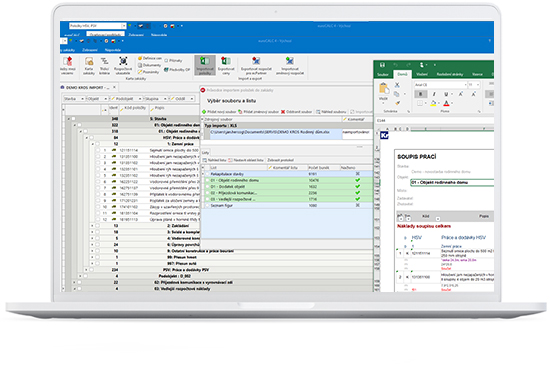Click Přidat změnový soubor button
Image resolution: width=550 pixels, height=382 pixels.
(258, 112)
